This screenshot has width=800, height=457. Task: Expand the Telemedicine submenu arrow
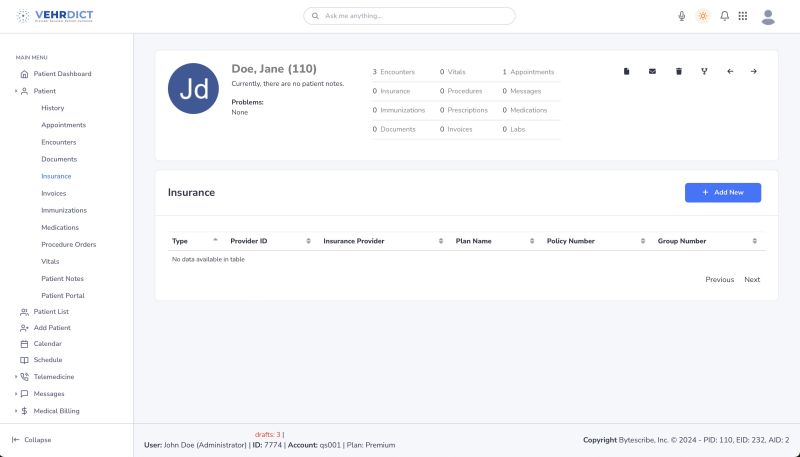pyautogui.click(x=16, y=377)
